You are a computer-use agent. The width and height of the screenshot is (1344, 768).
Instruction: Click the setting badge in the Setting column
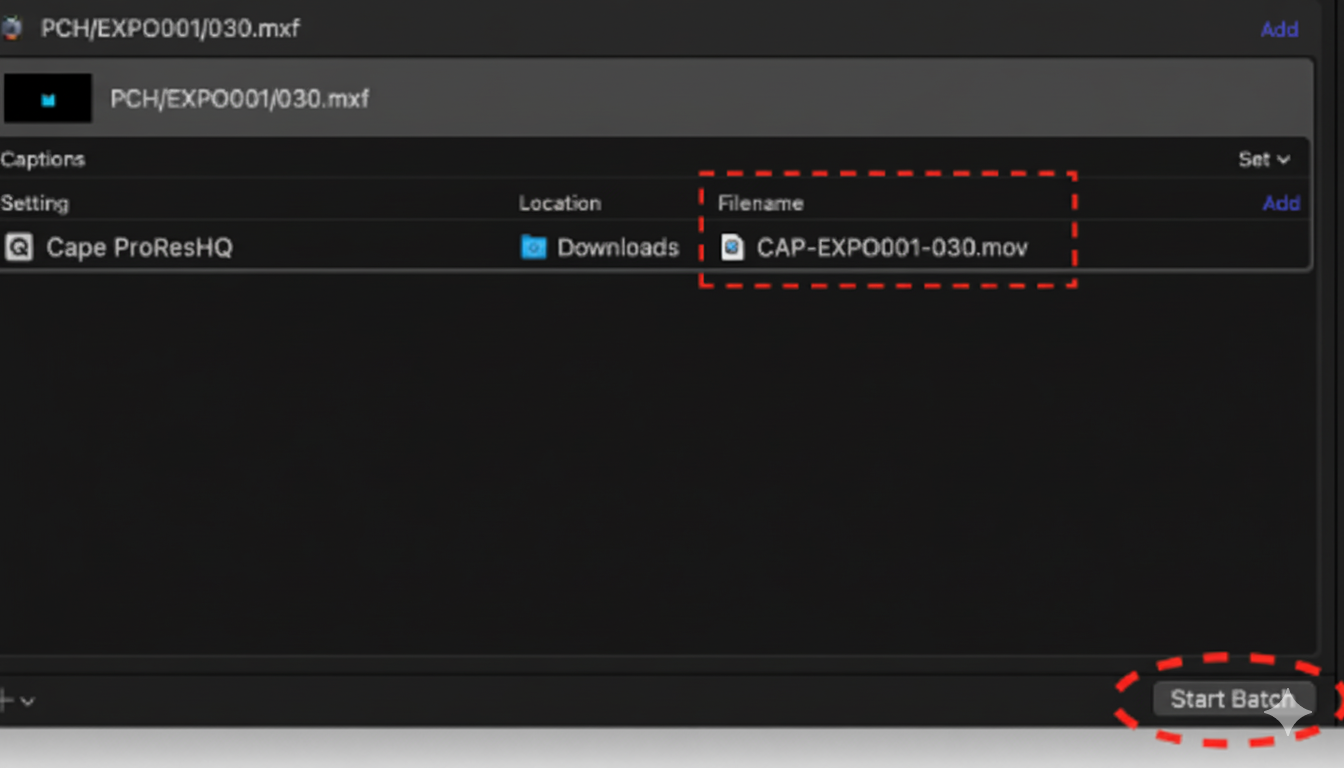pyautogui.click(x=18, y=247)
